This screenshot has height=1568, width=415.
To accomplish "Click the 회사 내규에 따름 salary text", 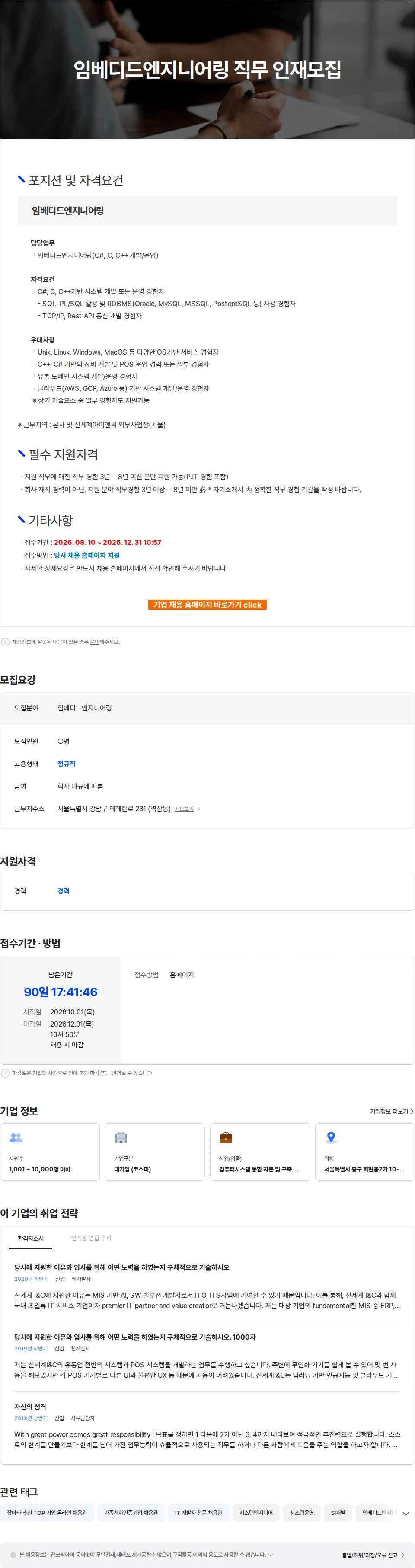I will pos(80,786).
